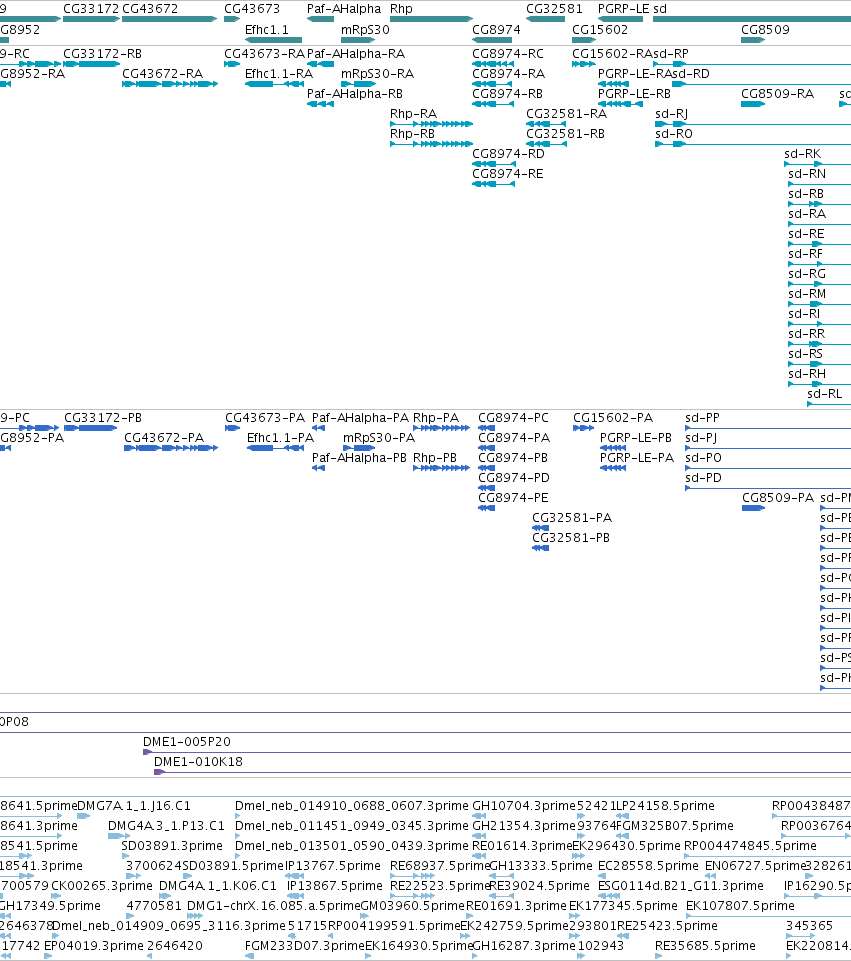Open protein CG8974-PE
This screenshot has height=961, width=851.
coord(513,498)
